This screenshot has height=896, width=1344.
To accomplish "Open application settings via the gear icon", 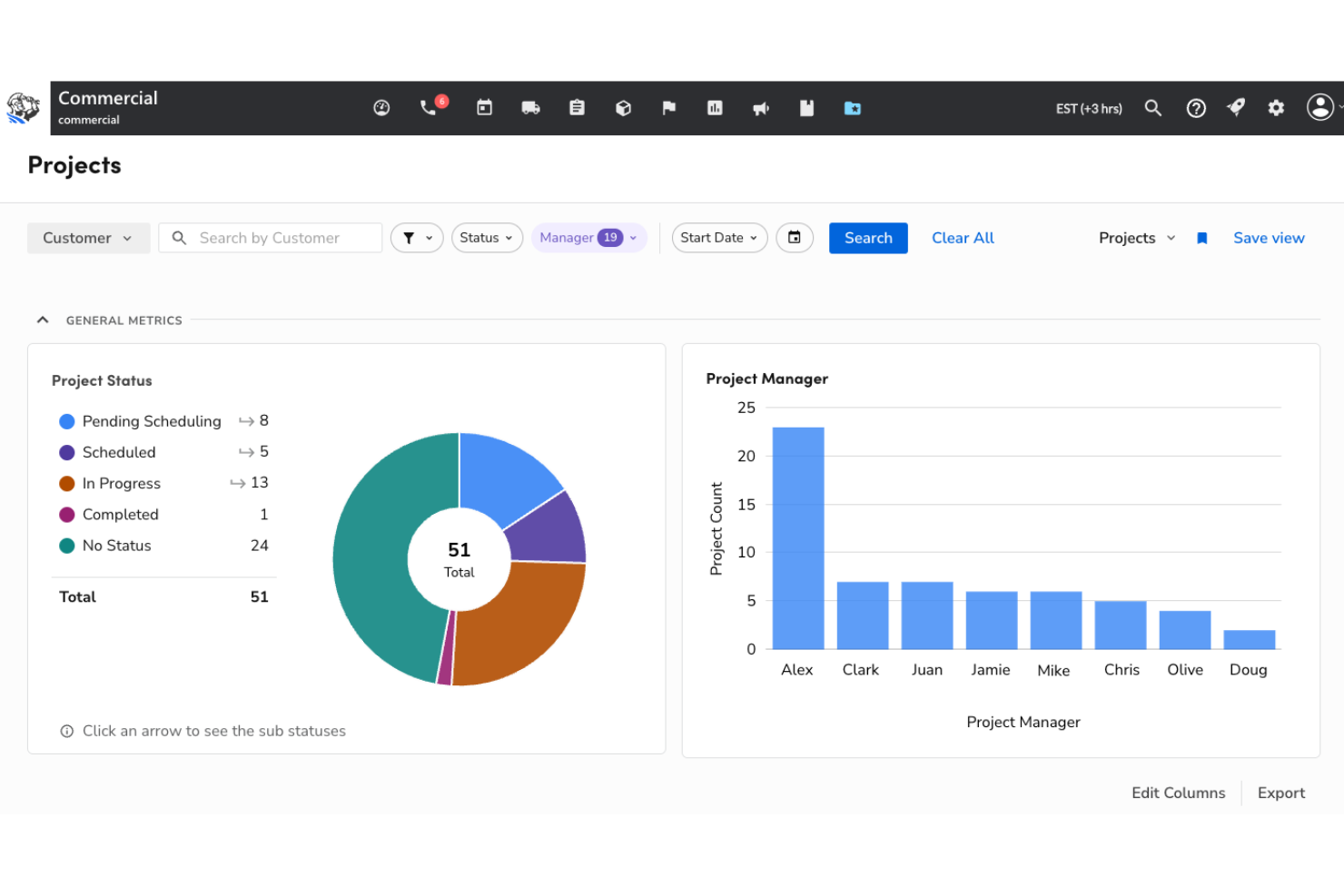I will pos(1276,107).
